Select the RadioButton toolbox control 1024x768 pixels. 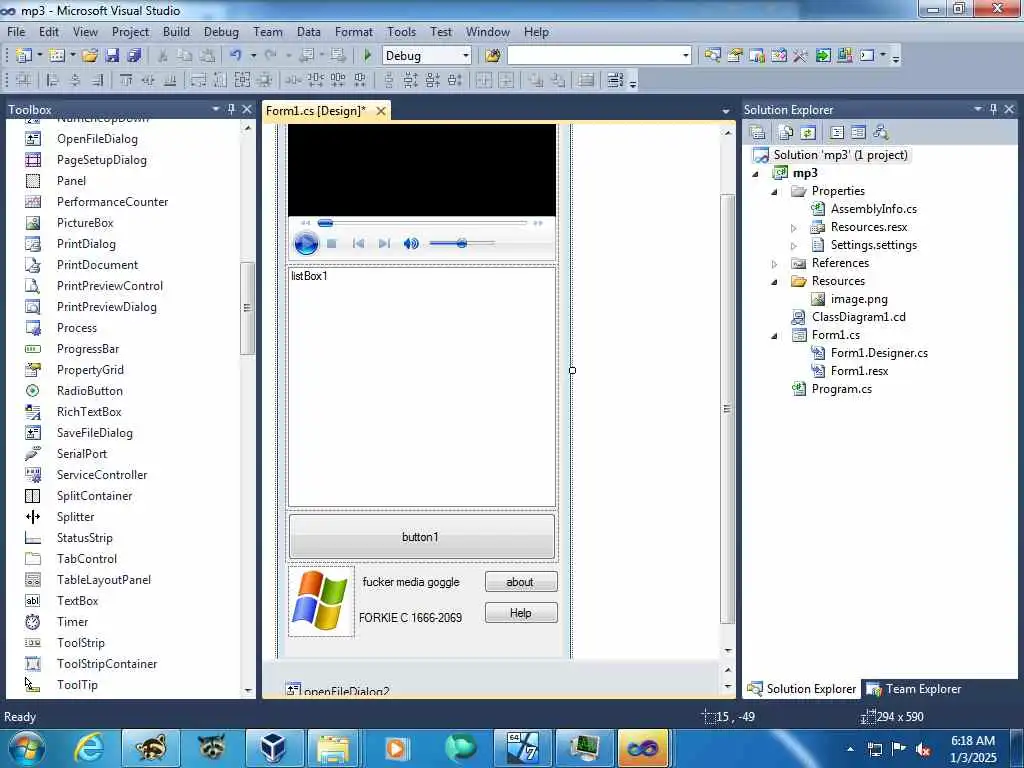point(89,391)
